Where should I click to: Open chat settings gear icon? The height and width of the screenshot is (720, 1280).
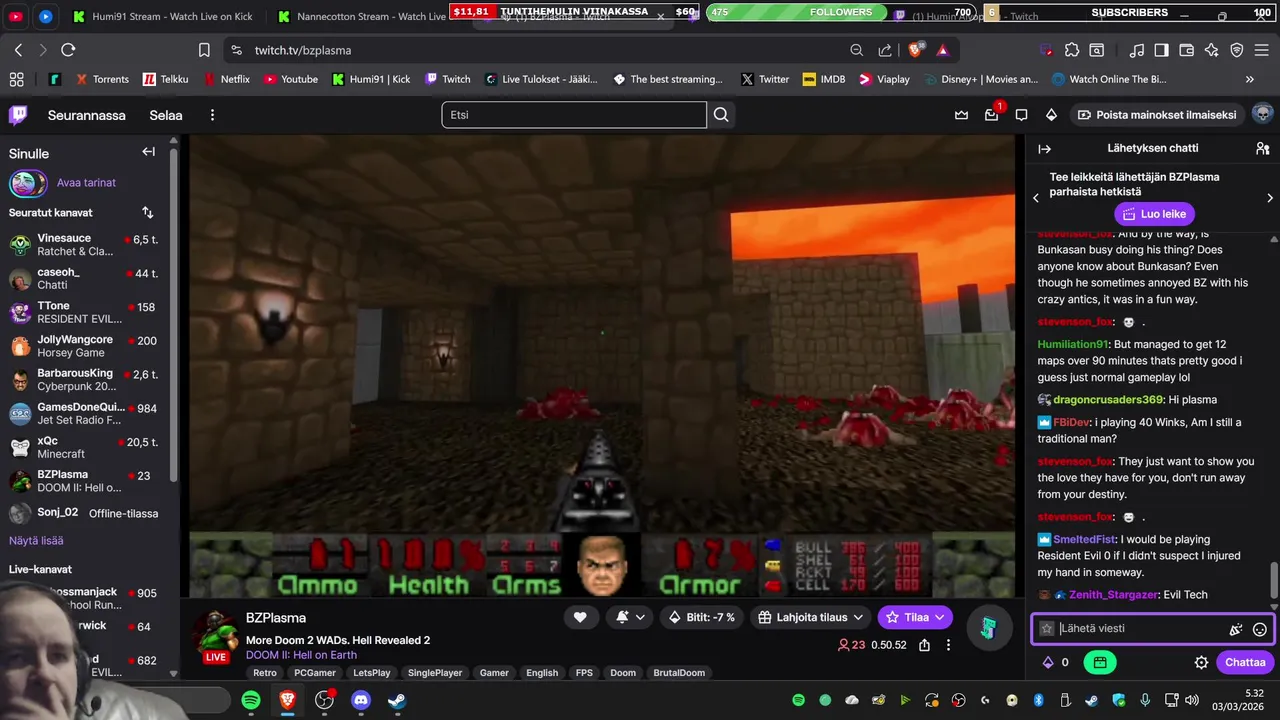pyautogui.click(x=1202, y=662)
